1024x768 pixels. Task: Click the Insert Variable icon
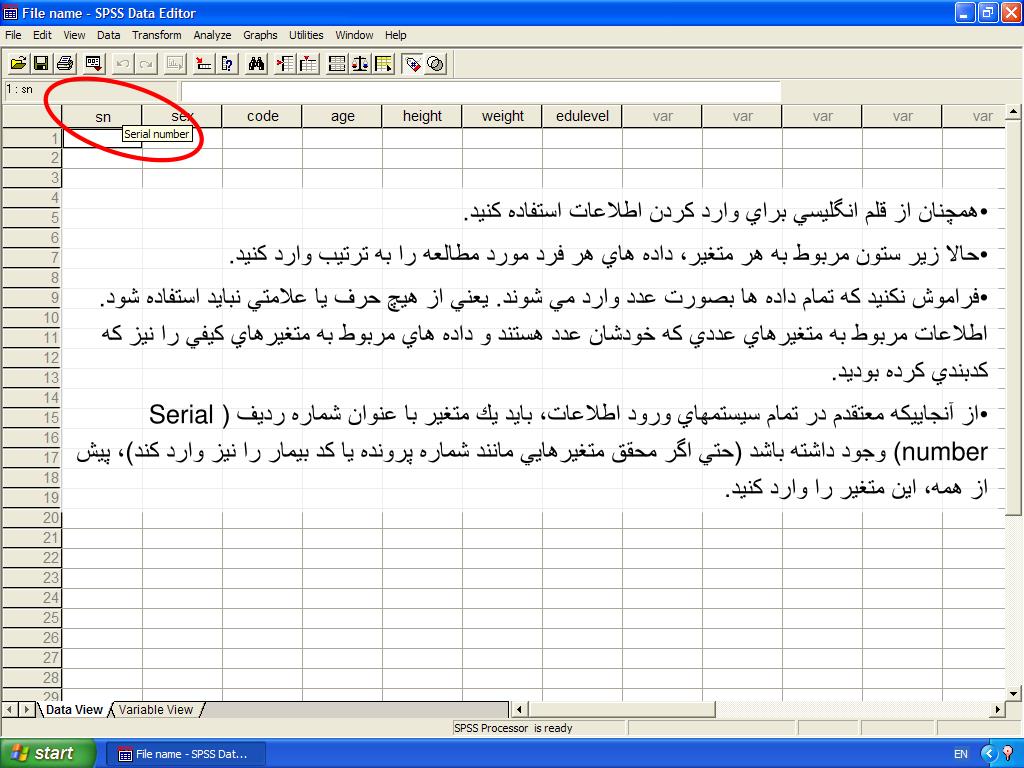point(308,63)
